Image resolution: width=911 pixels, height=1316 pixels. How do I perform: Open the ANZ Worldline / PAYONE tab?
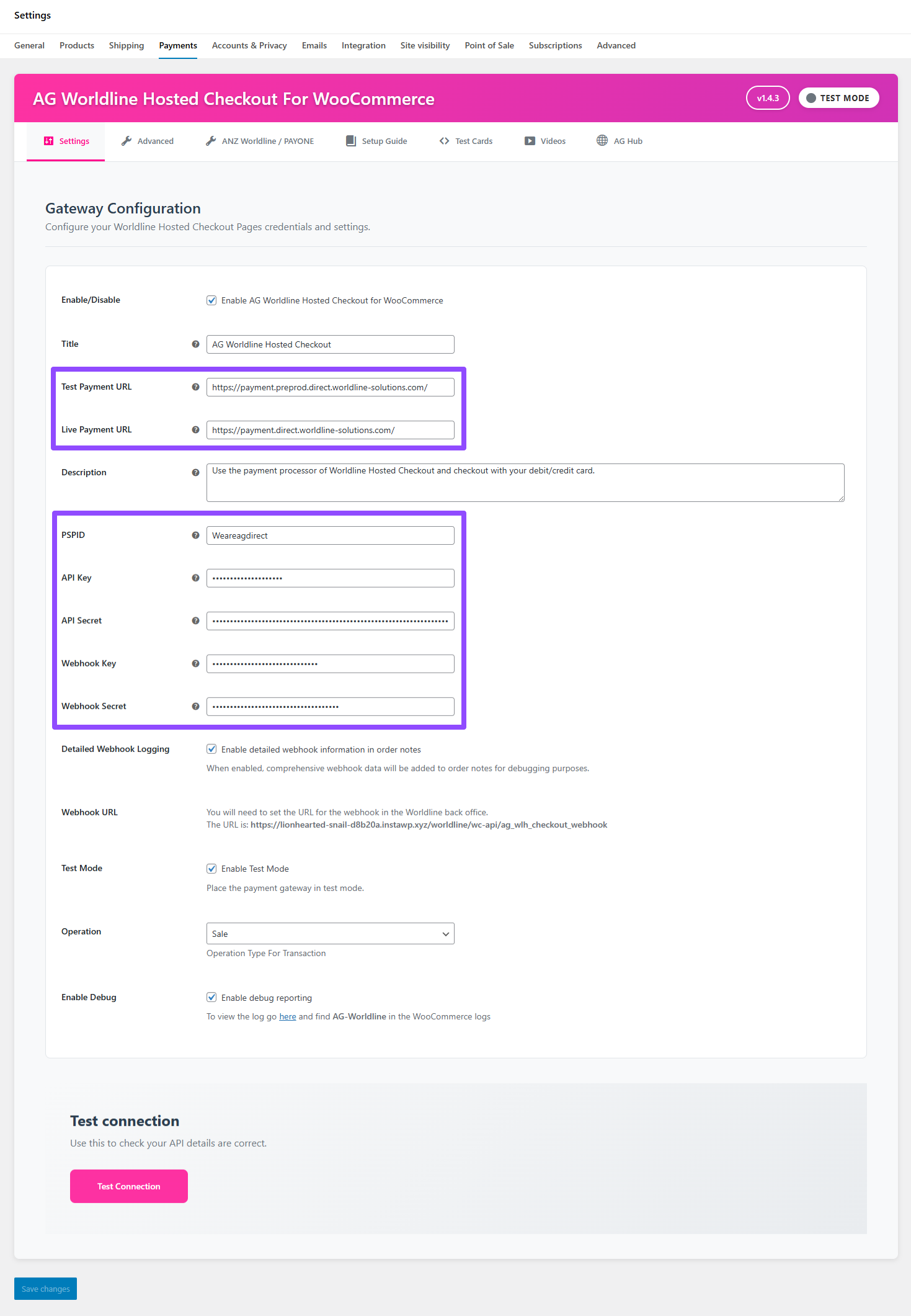pos(259,141)
